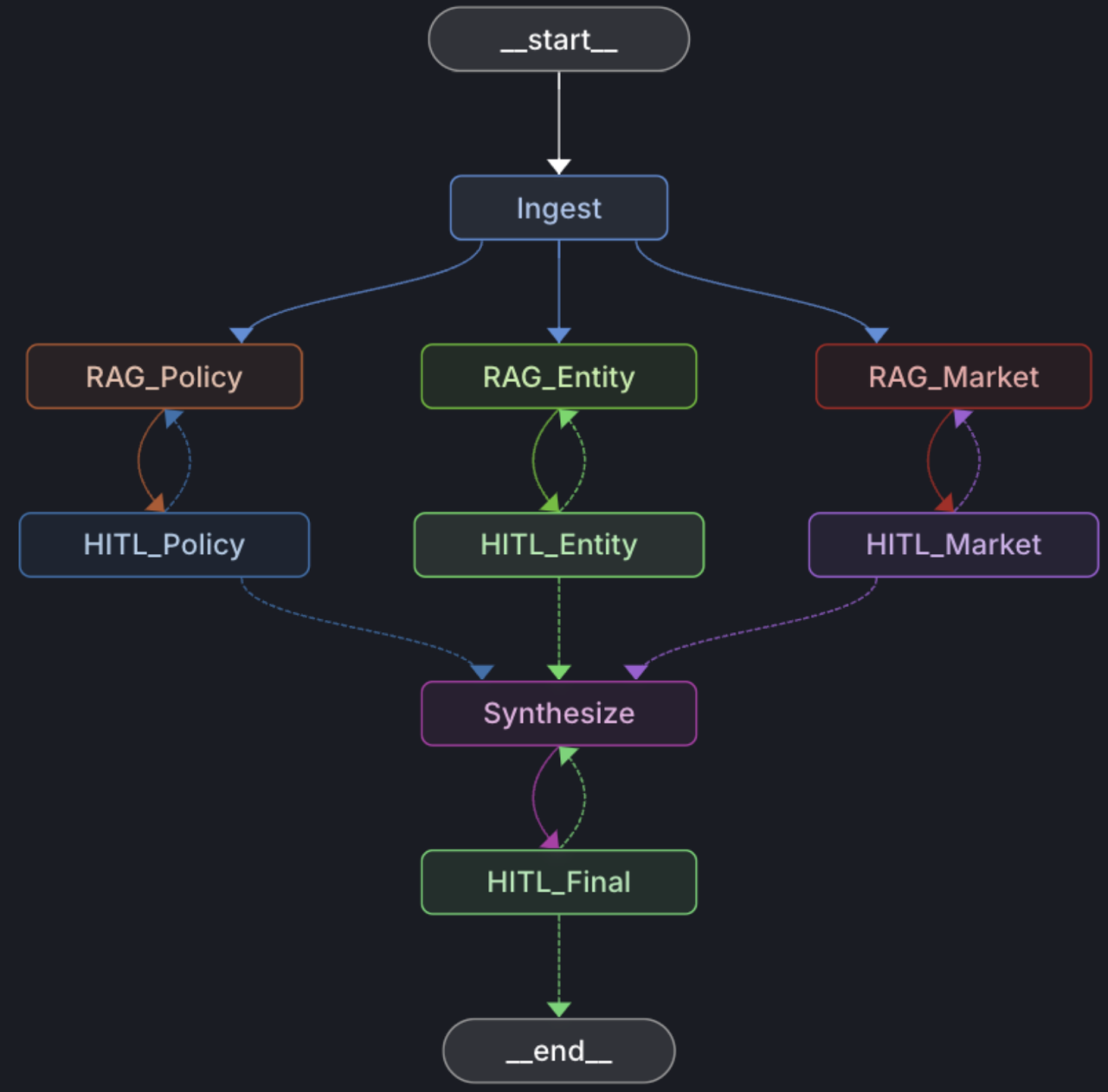The image size is (1108, 1092).
Task: Select the RAG_Market node
Action: point(952,376)
